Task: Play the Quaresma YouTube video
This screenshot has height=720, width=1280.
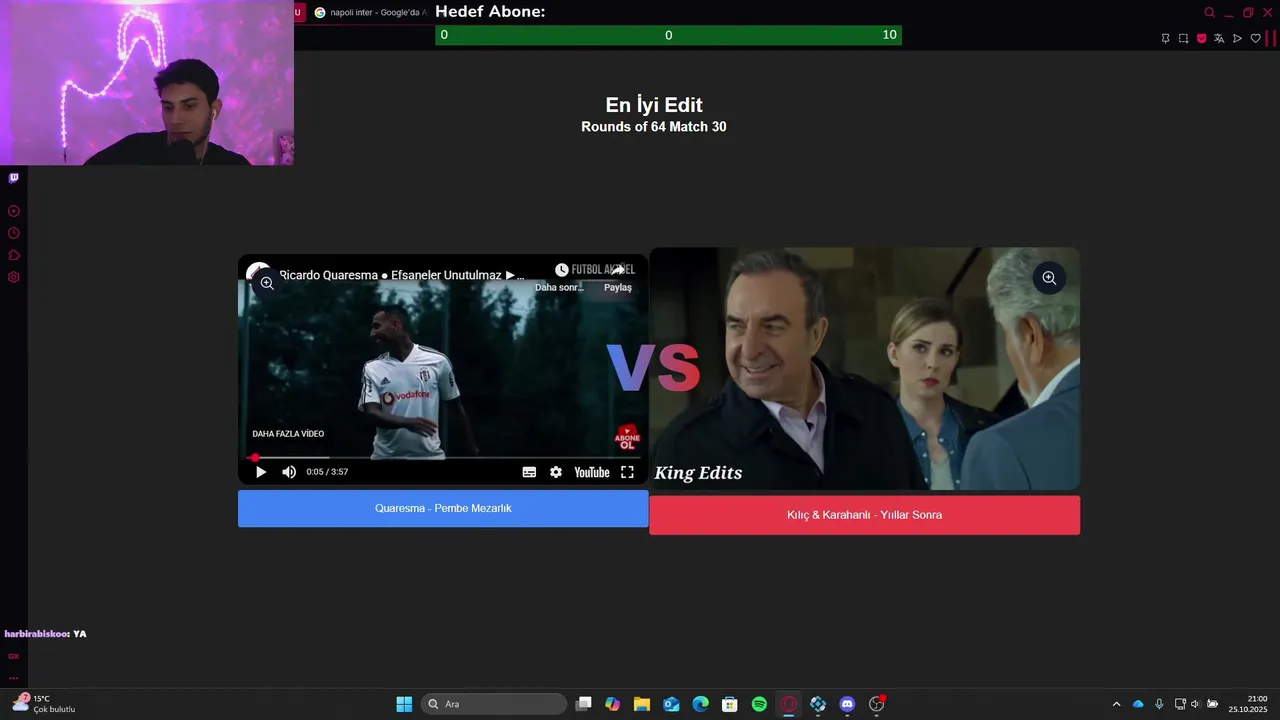Action: (x=261, y=472)
